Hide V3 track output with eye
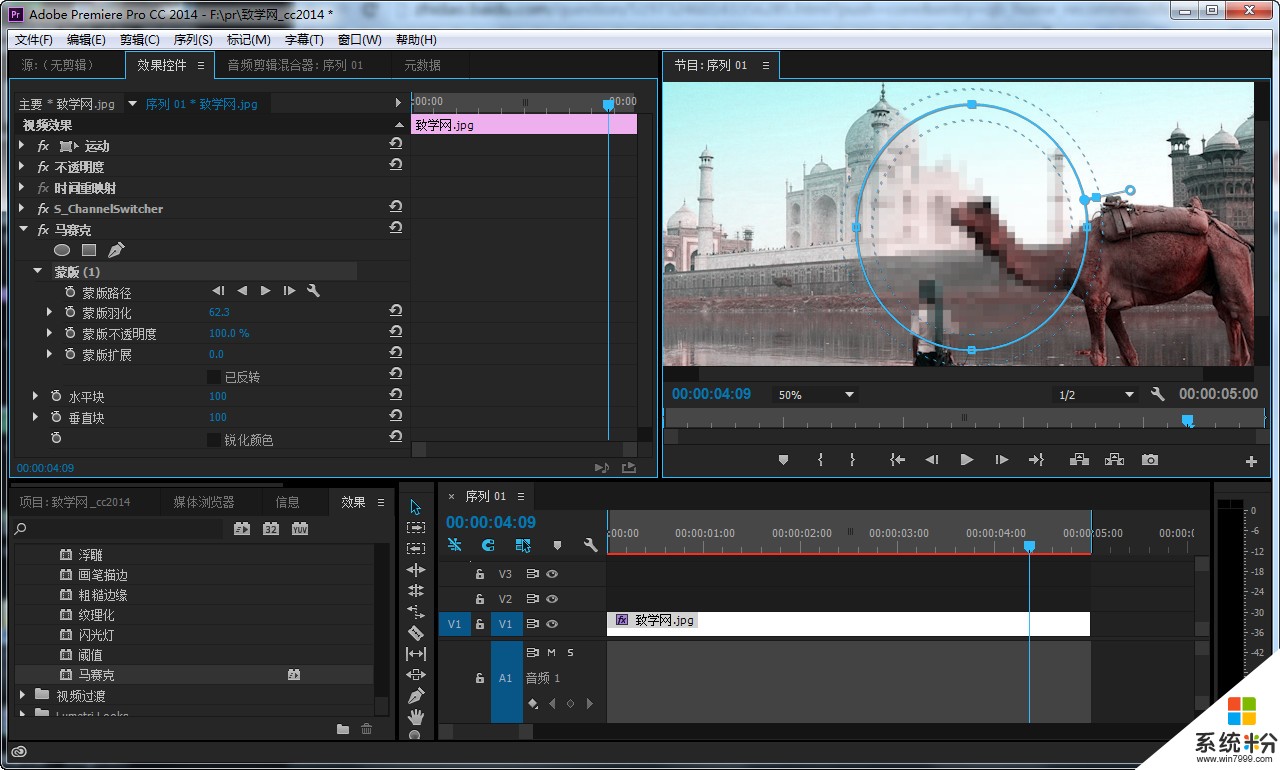Image resolution: width=1280 pixels, height=770 pixels. (x=552, y=574)
